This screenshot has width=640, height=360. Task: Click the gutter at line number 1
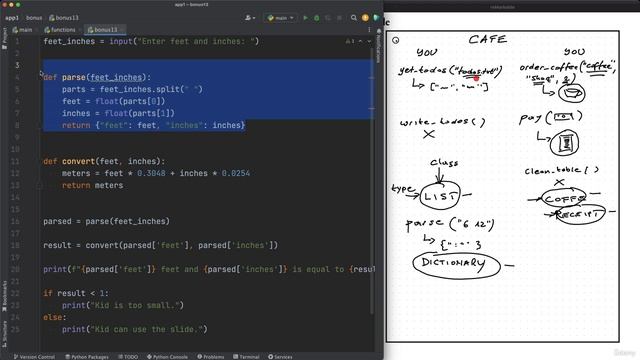(x=17, y=41)
